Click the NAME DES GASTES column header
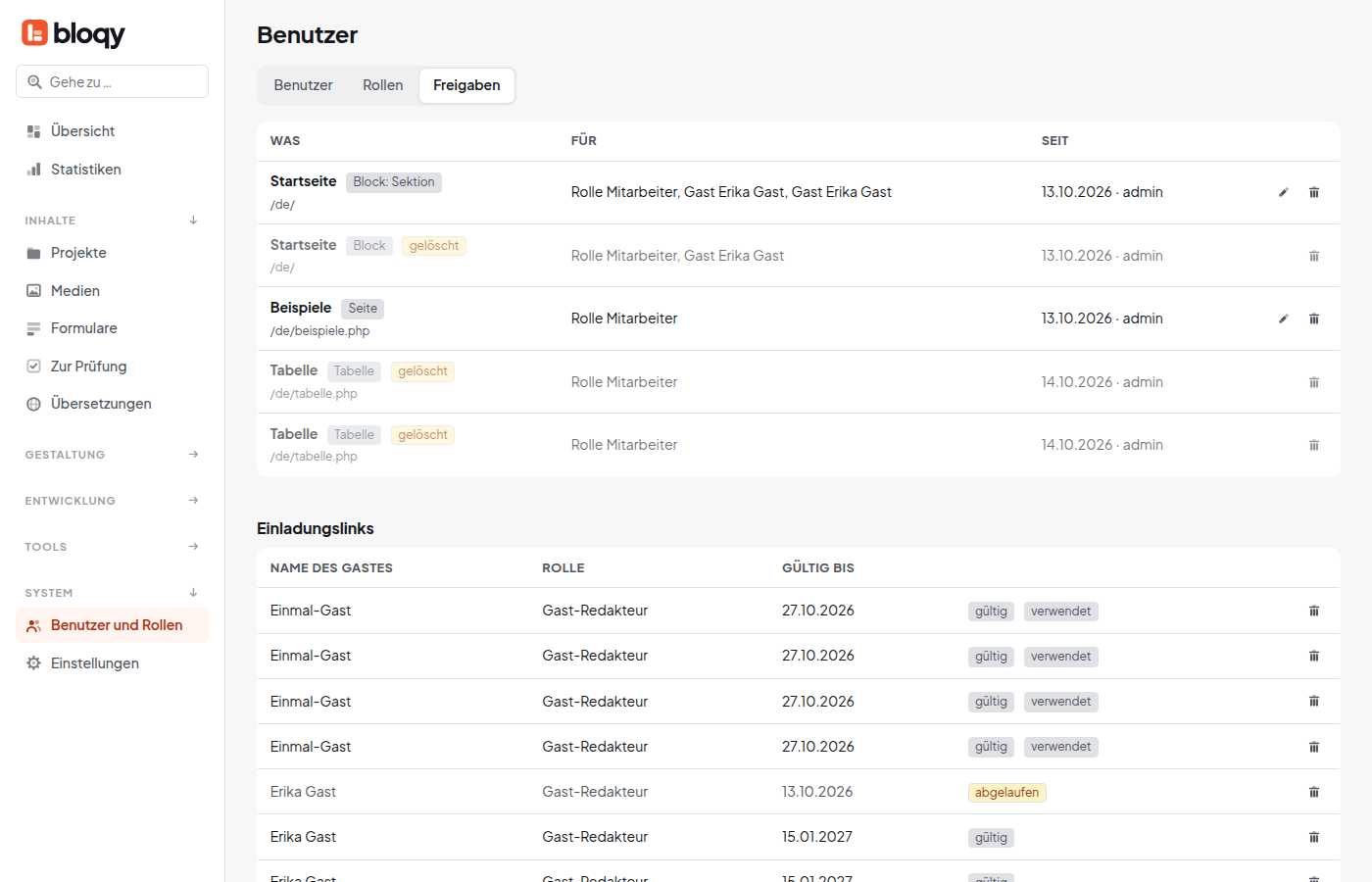Screen dimensions: 1372x882 331,568
